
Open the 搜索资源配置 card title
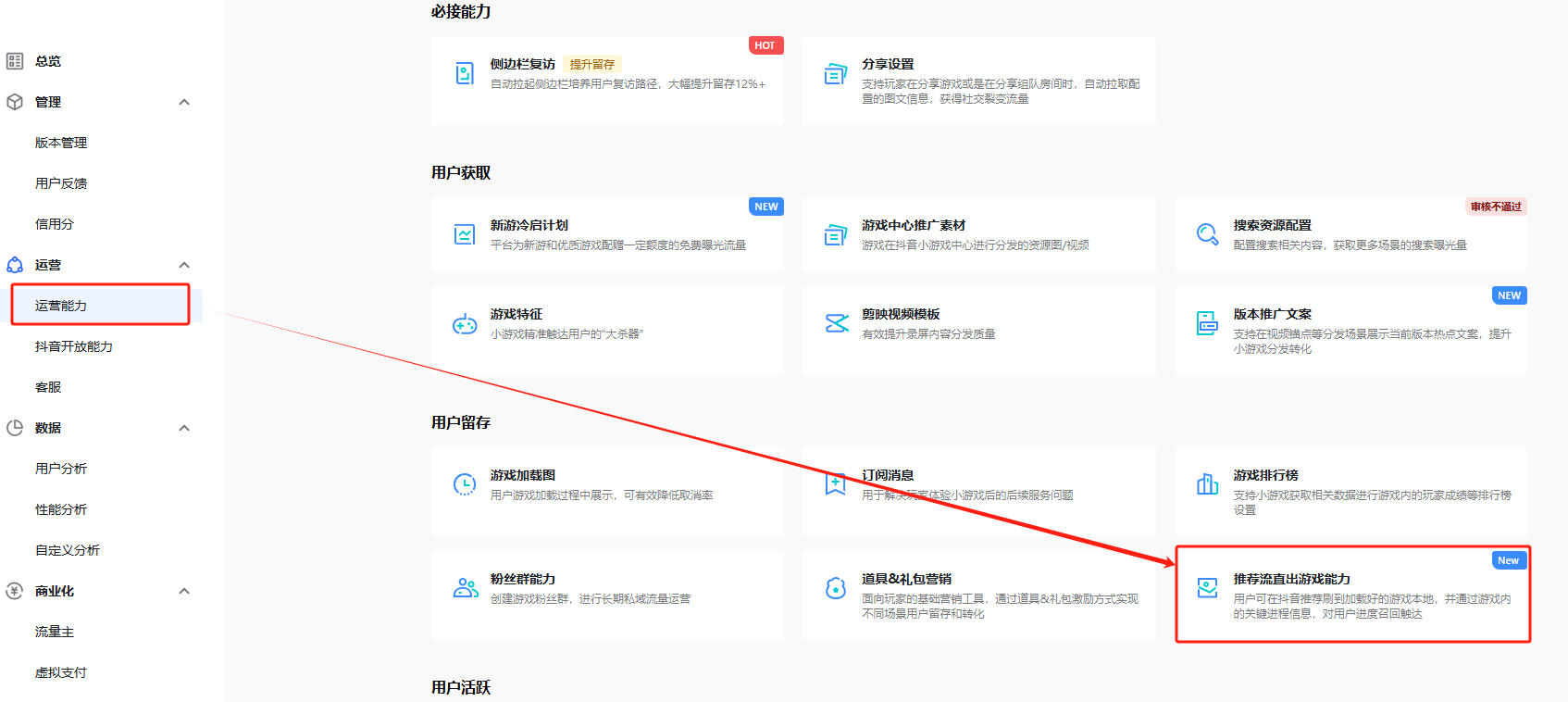point(1273,225)
